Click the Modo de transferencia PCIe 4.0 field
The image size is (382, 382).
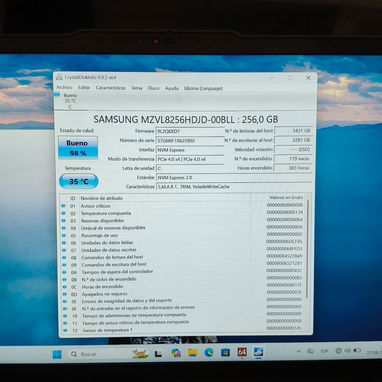190,159
